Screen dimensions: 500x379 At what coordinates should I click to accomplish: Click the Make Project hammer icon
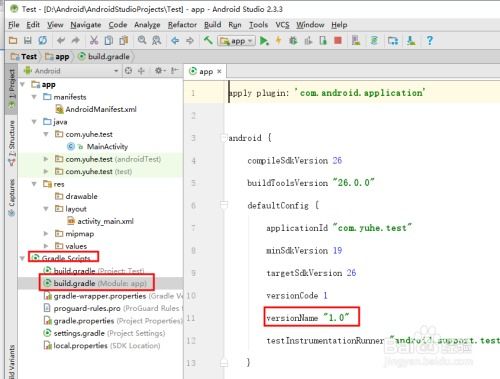[208, 41]
